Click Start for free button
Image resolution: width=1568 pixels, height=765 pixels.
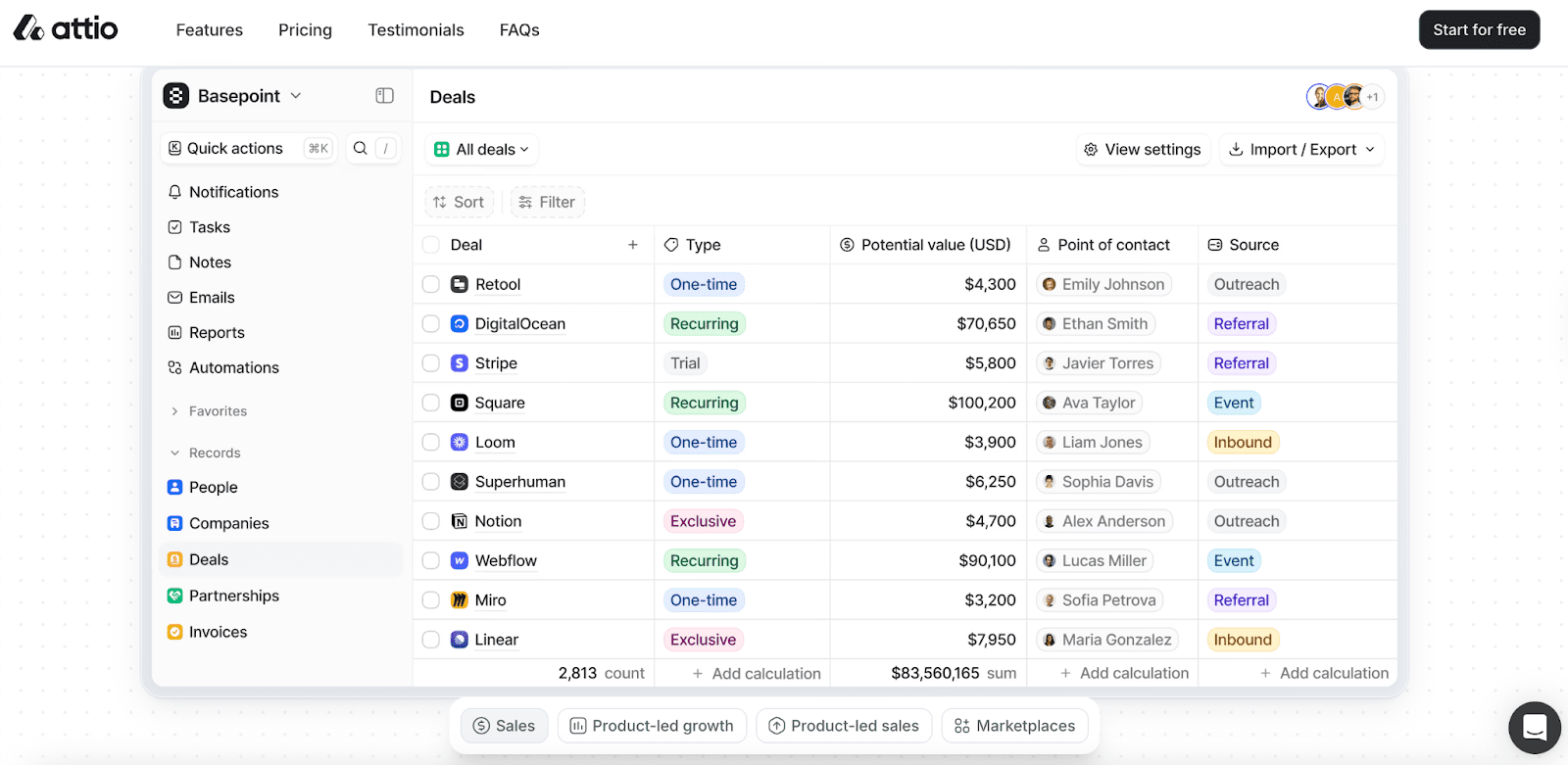(x=1480, y=29)
